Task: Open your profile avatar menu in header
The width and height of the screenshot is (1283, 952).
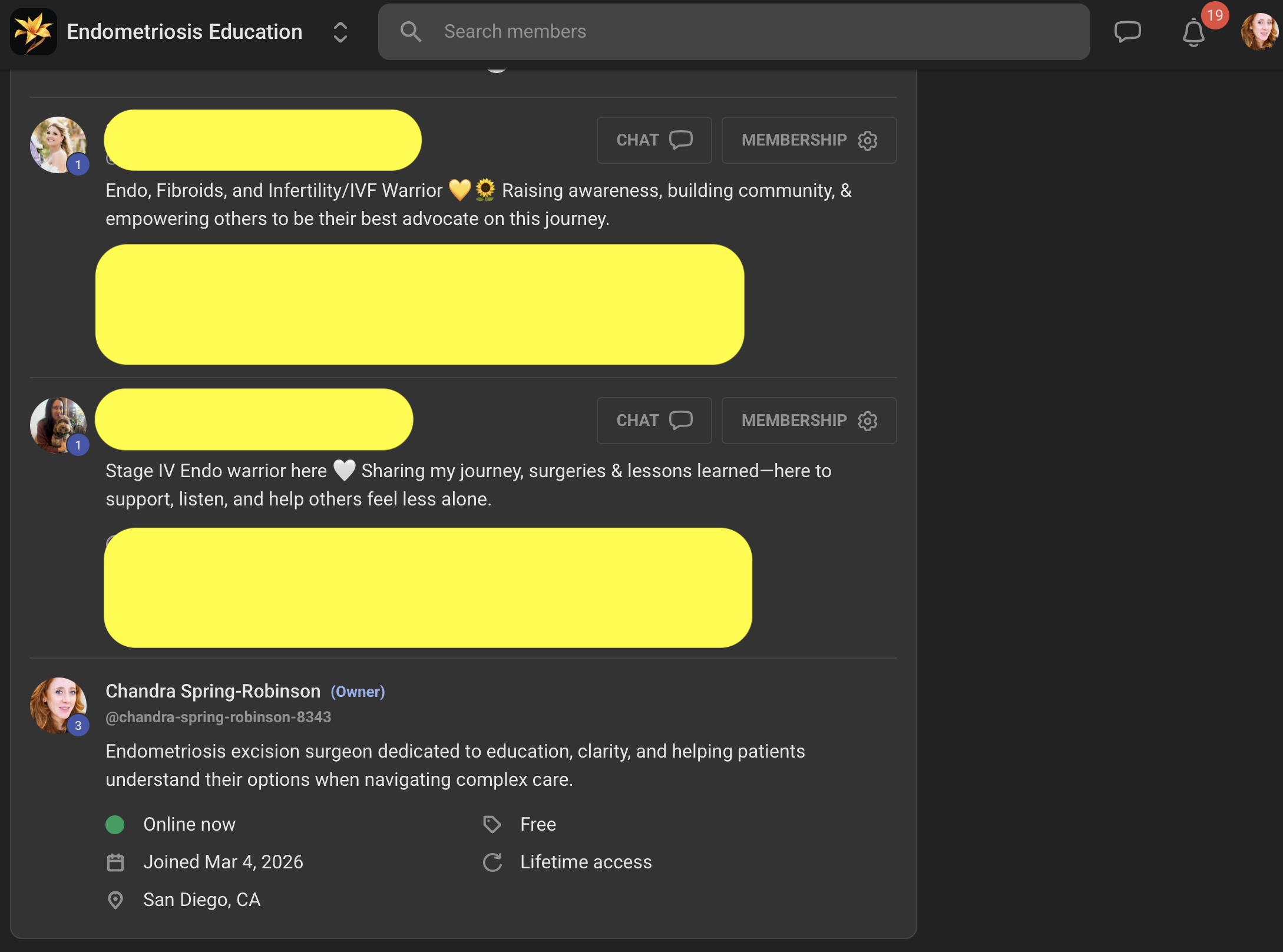Action: [x=1259, y=32]
